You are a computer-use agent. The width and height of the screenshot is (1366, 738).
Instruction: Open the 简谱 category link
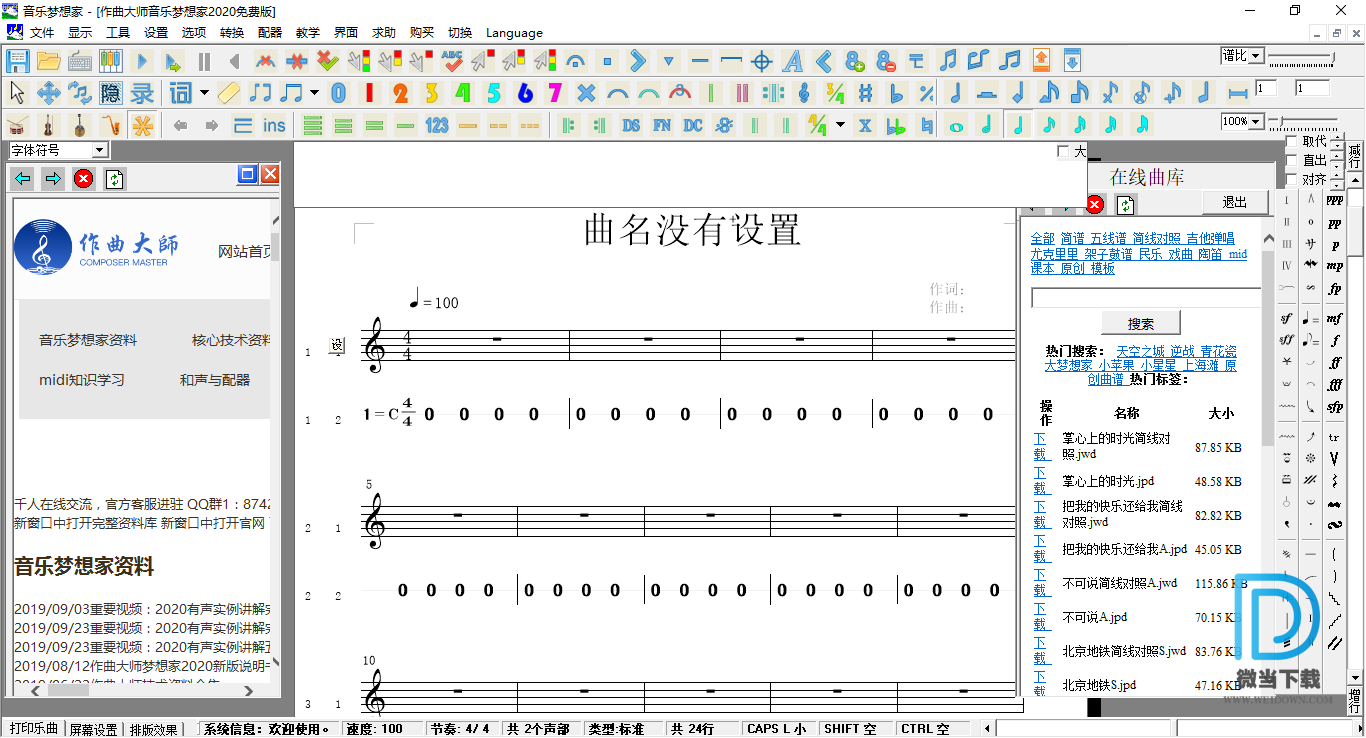[x=1072, y=239]
